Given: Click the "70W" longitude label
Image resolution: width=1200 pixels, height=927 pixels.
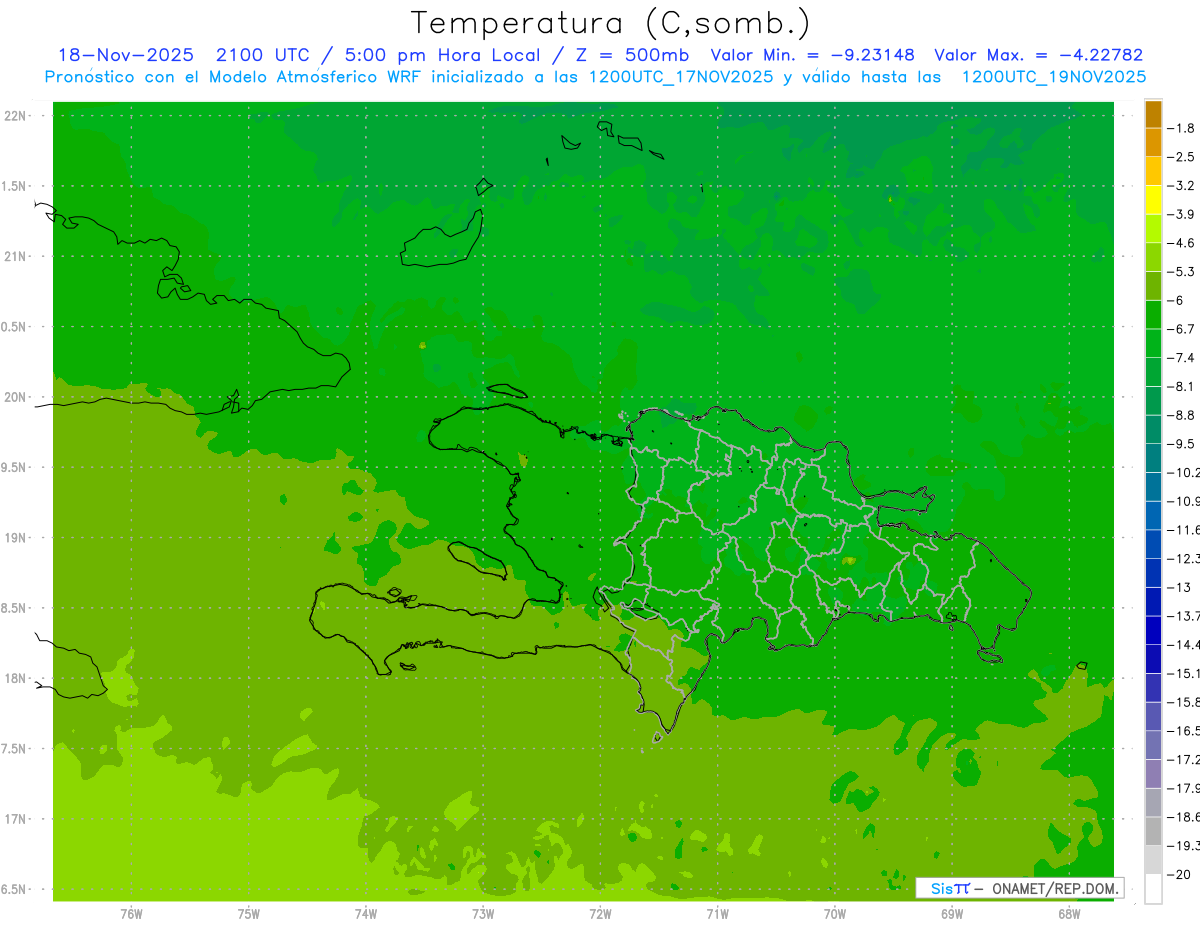Looking at the screenshot, I should pyautogui.click(x=835, y=914).
